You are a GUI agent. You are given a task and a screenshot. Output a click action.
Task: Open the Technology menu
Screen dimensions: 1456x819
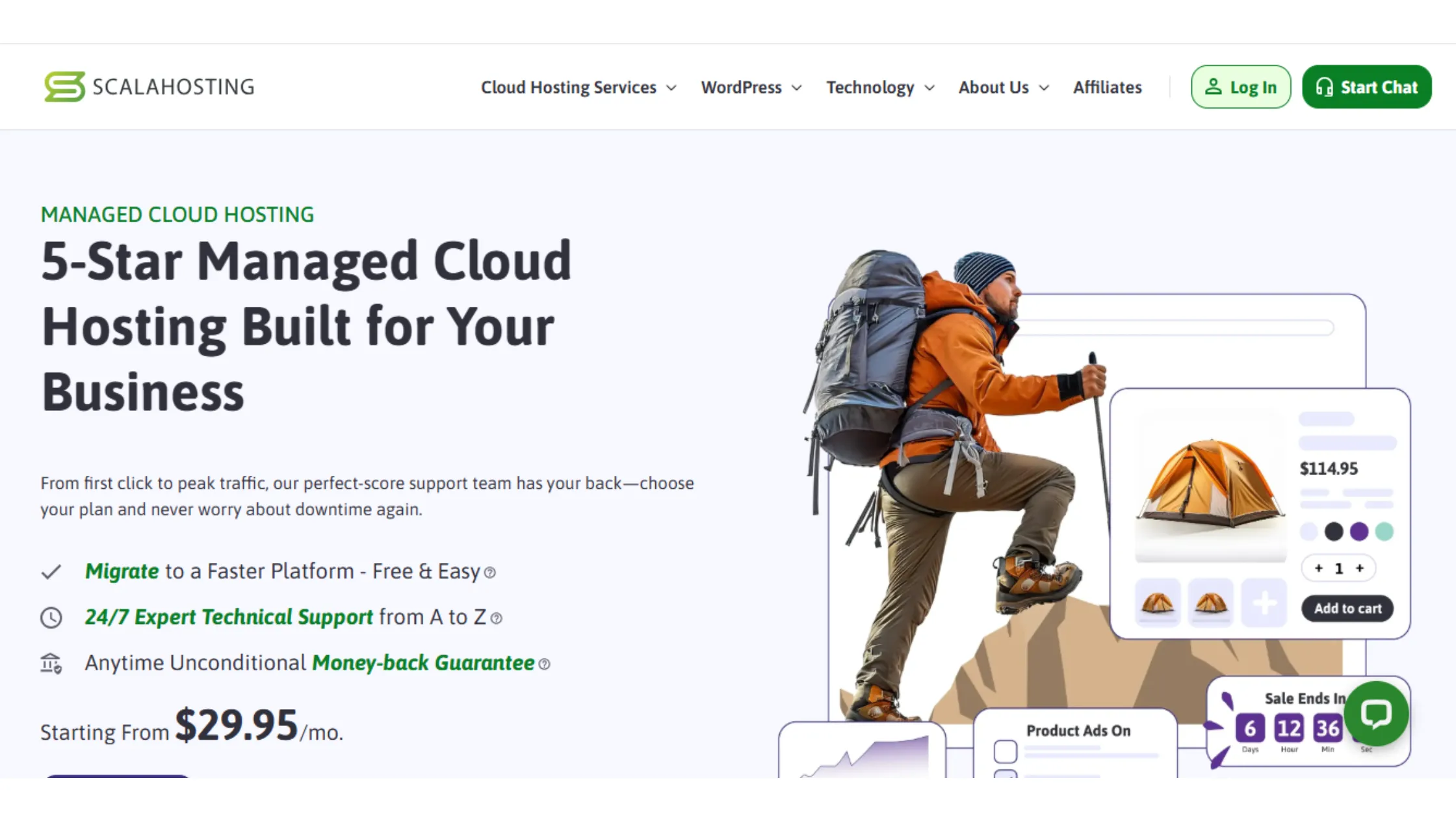click(870, 87)
